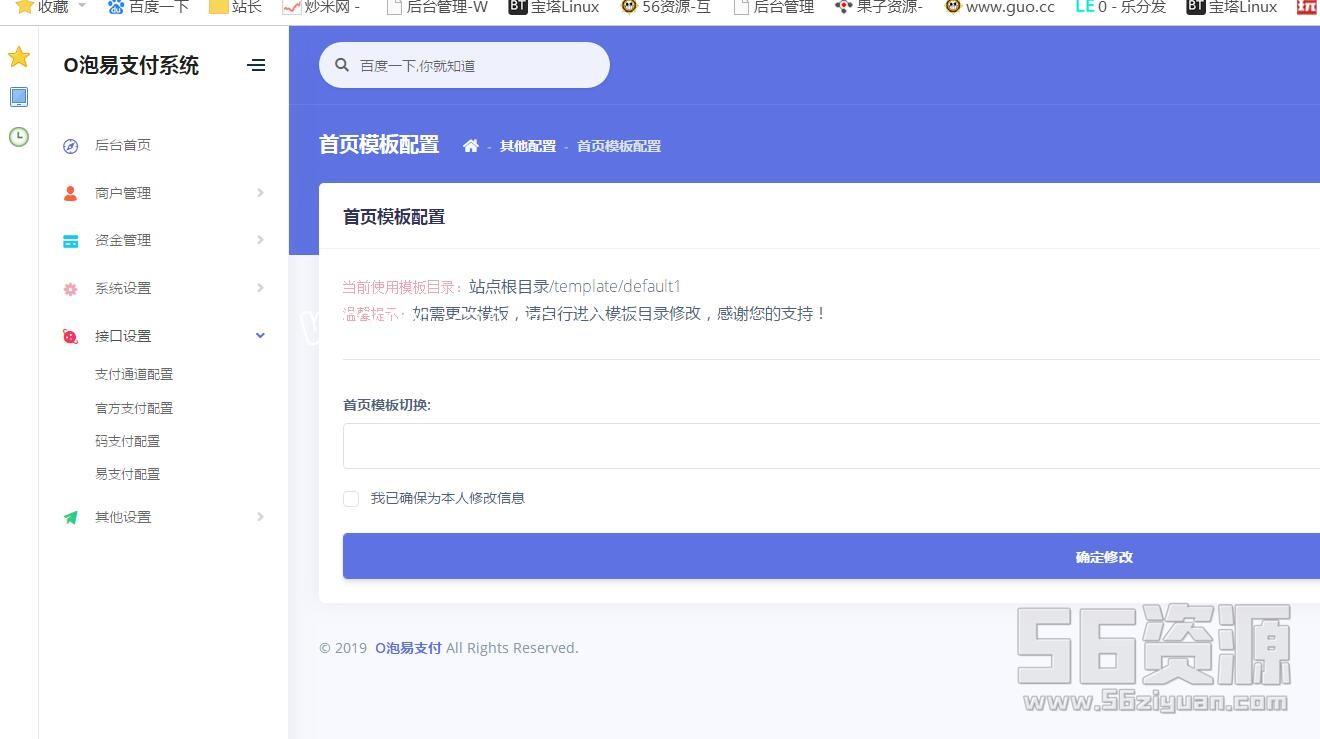Click the blue tablet icon in browser sidebar
Screen dimensions: 1320x739
(19, 97)
